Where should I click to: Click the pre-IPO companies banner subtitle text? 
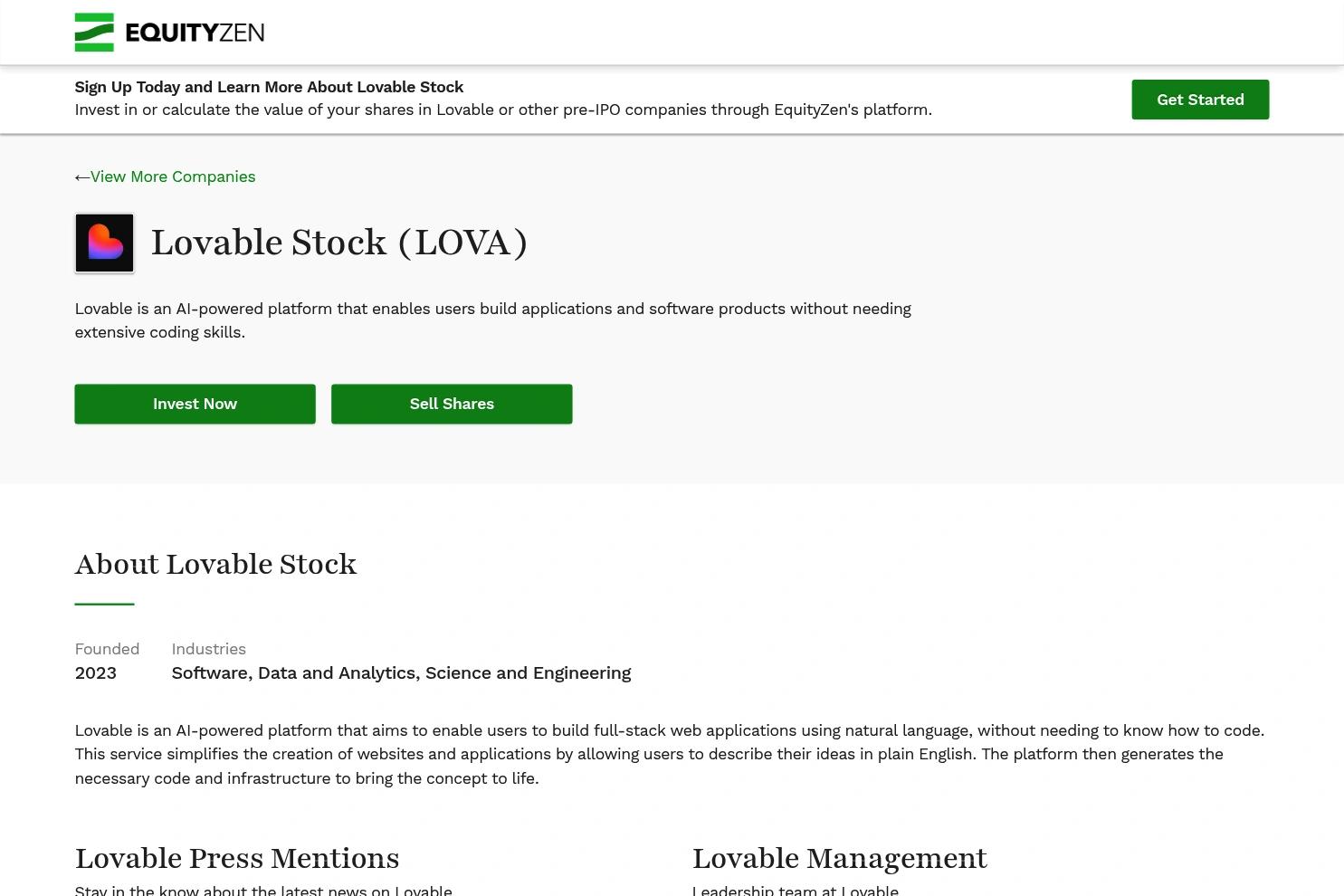coord(503,110)
